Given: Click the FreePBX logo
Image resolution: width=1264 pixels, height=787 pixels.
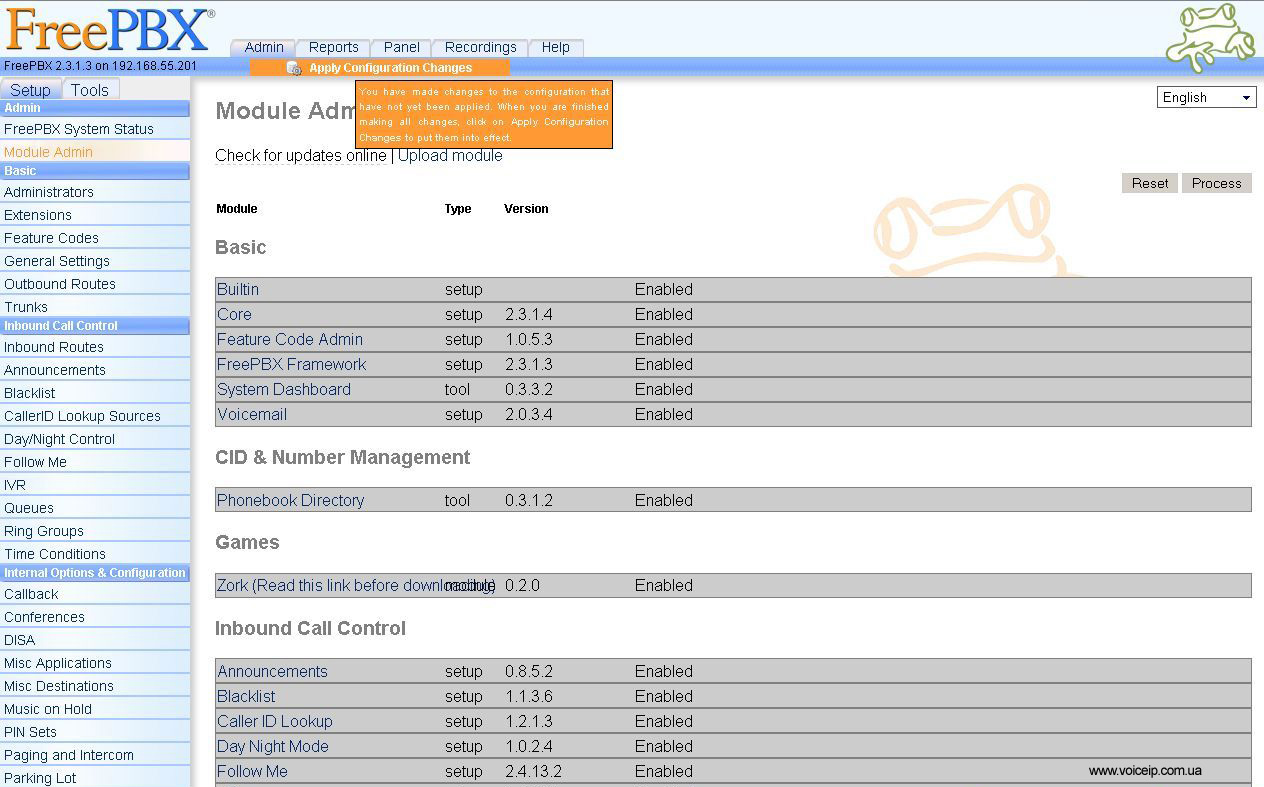Looking at the screenshot, I should pyautogui.click(x=108, y=30).
